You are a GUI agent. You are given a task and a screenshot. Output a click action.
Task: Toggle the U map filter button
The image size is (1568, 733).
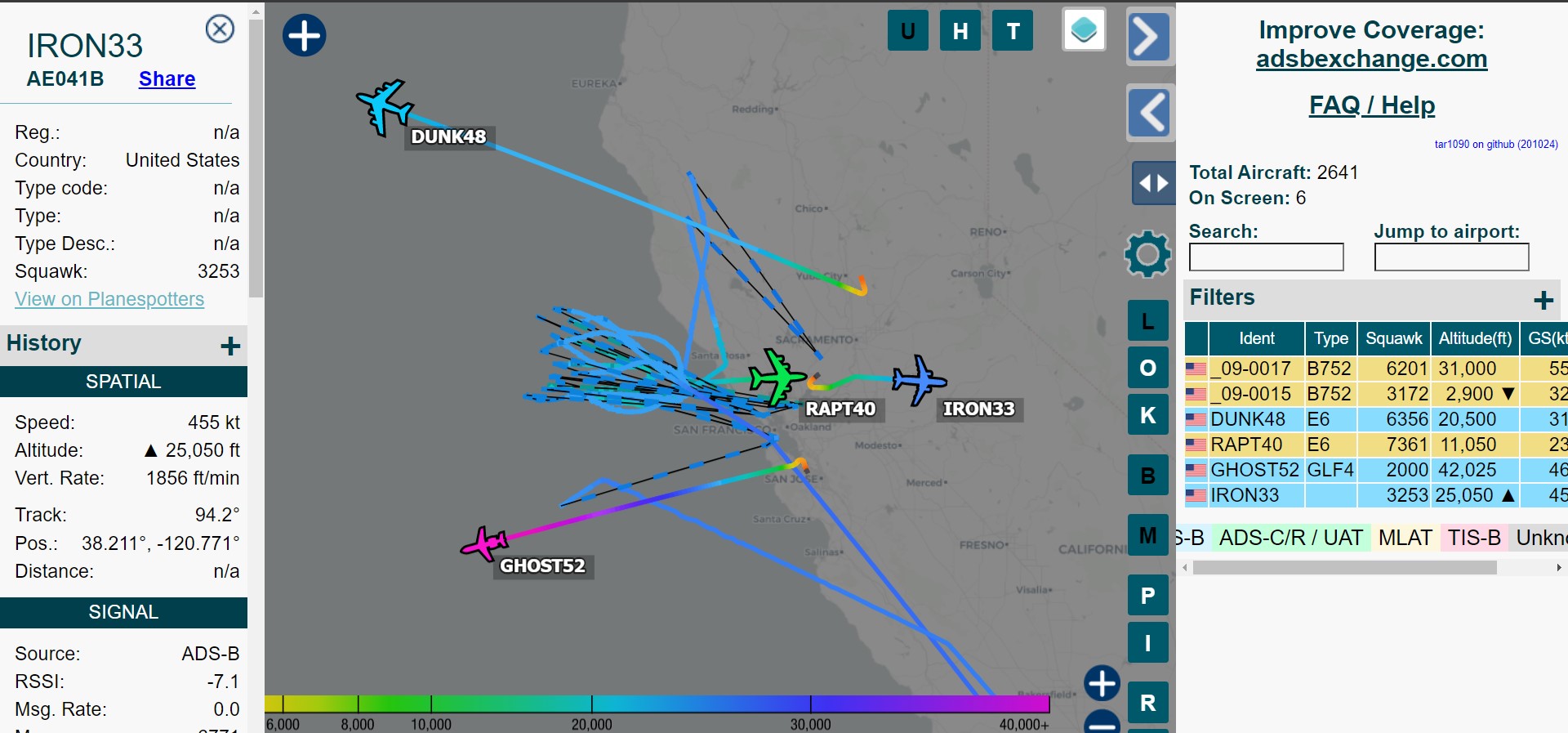click(x=907, y=31)
